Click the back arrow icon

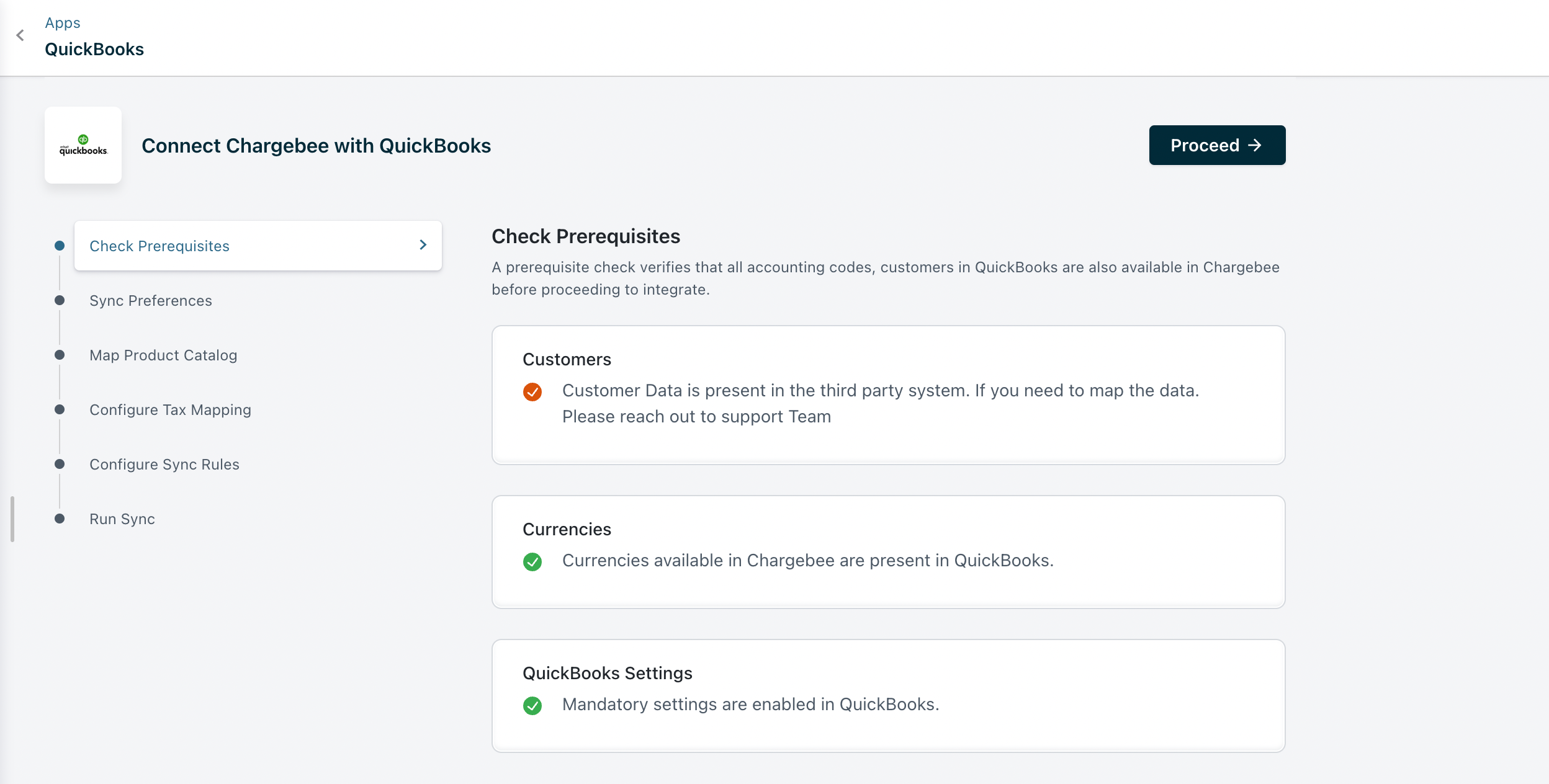pyautogui.click(x=20, y=35)
